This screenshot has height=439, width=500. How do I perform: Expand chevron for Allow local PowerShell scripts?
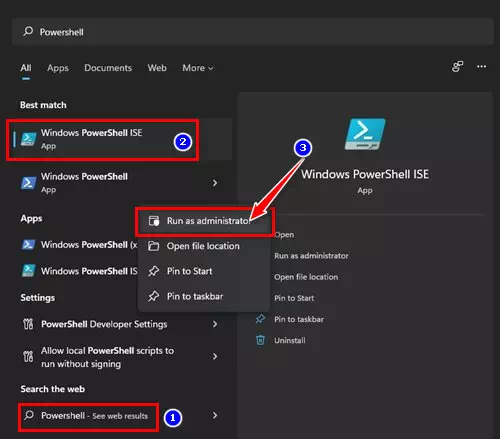coord(215,357)
